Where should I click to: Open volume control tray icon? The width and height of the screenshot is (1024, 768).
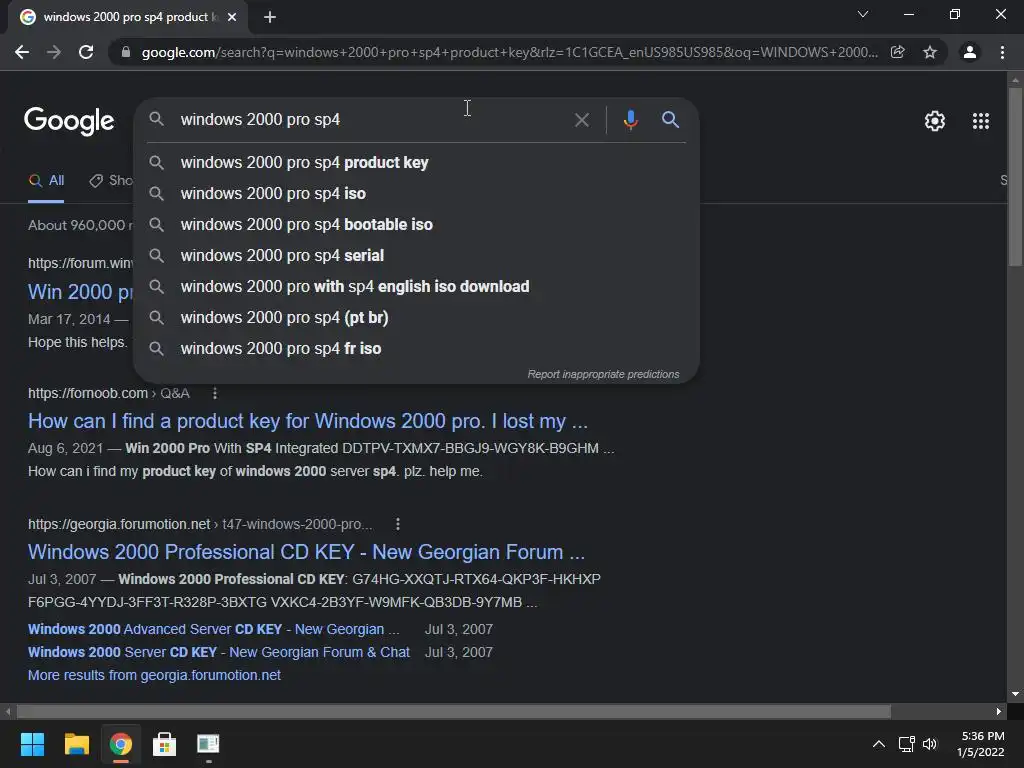point(930,744)
